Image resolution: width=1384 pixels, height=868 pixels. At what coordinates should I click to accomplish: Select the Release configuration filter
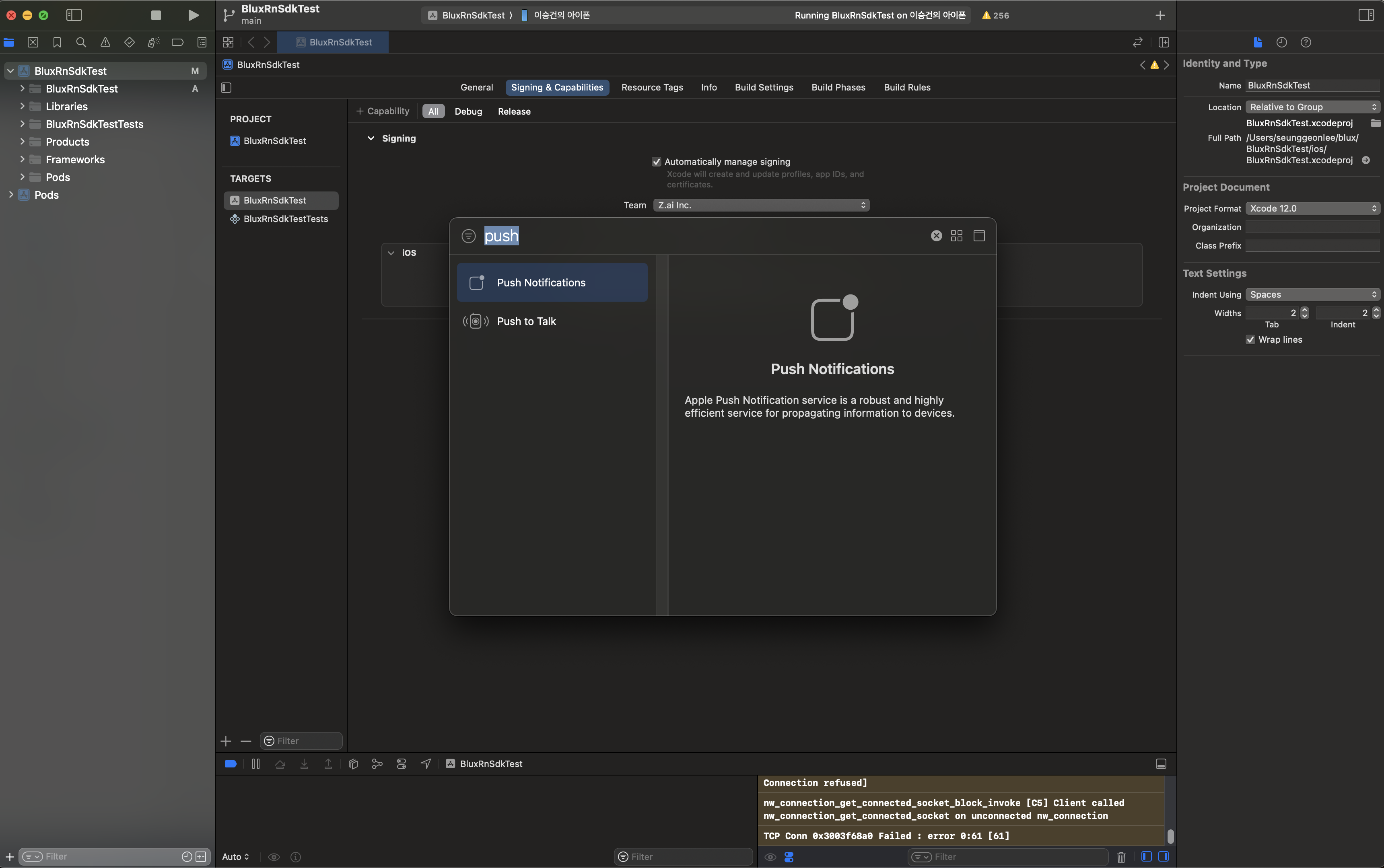pyautogui.click(x=514, y=111)
